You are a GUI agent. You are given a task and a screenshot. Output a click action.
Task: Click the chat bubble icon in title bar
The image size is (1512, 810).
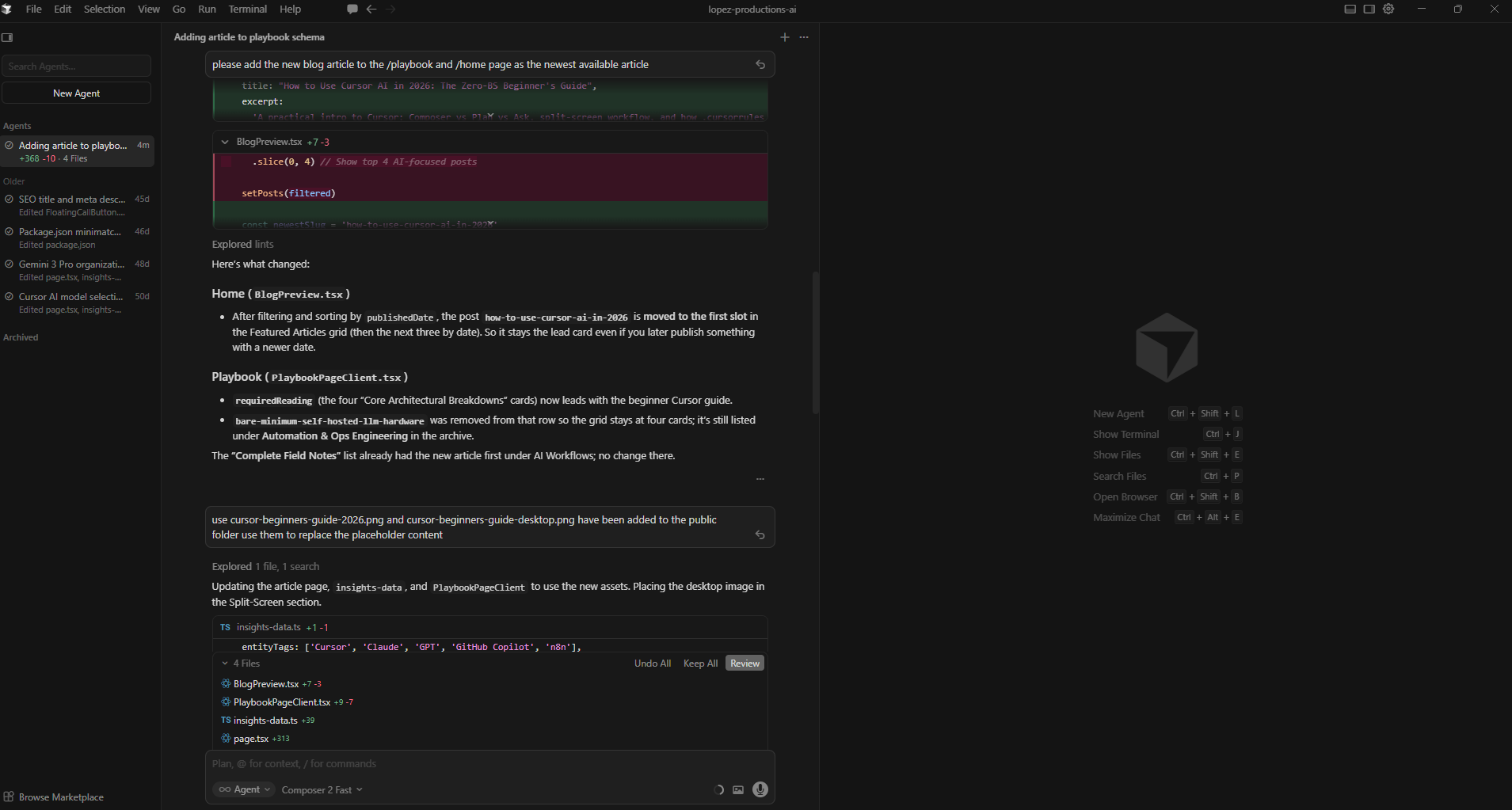tap(352, 10)
